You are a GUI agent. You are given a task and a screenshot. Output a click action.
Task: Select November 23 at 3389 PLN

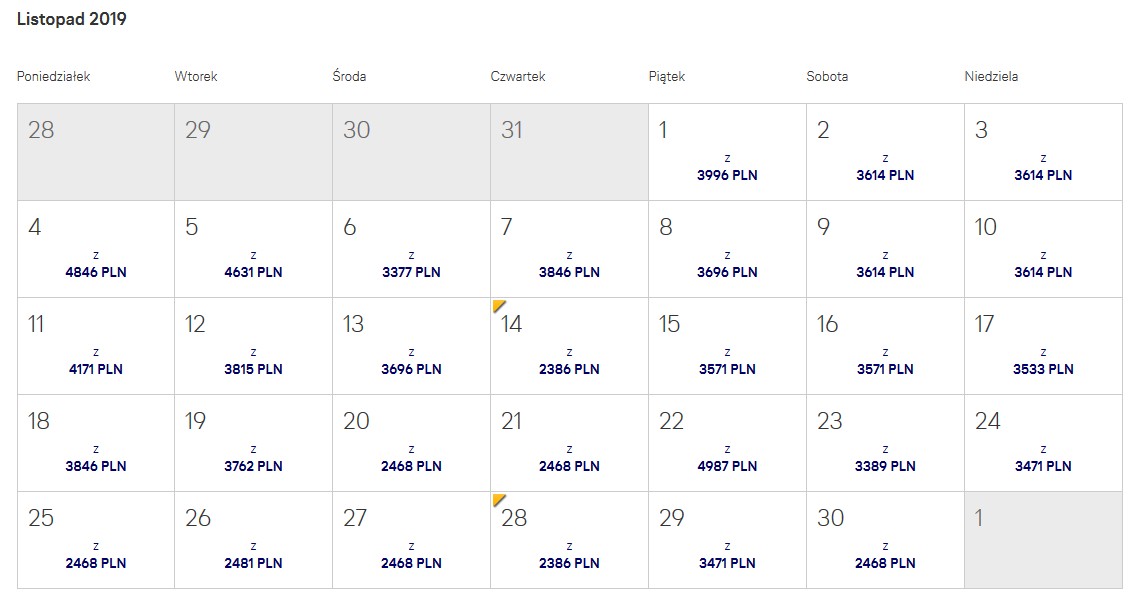885,443
